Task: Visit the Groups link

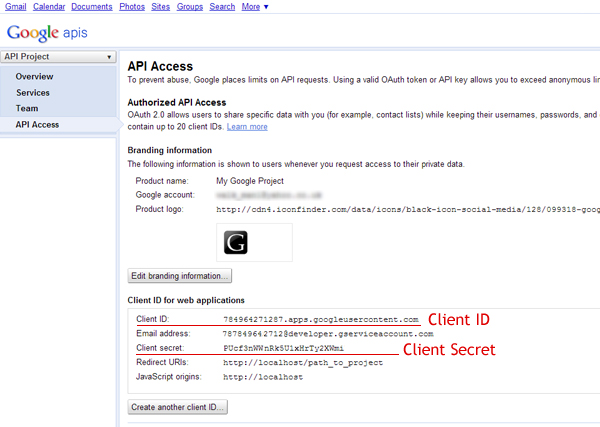Action: [190, 7]
